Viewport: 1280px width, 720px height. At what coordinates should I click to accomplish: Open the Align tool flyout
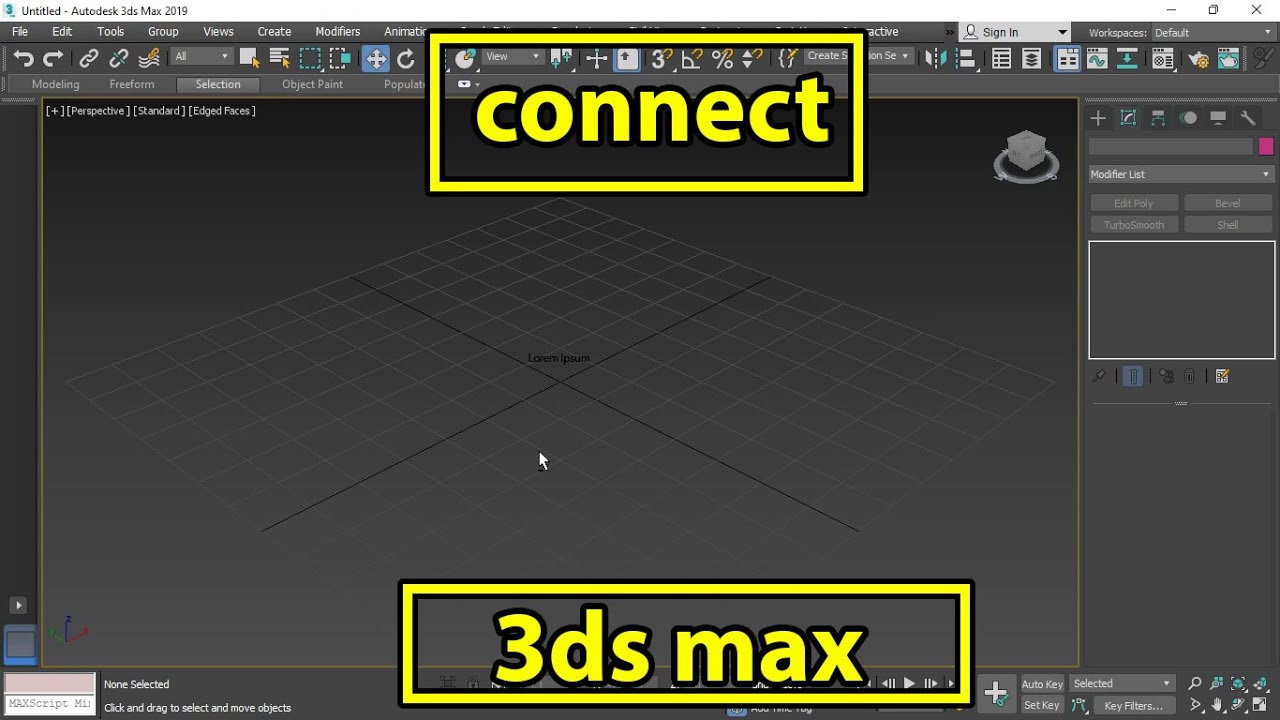(x=966, y=58)
